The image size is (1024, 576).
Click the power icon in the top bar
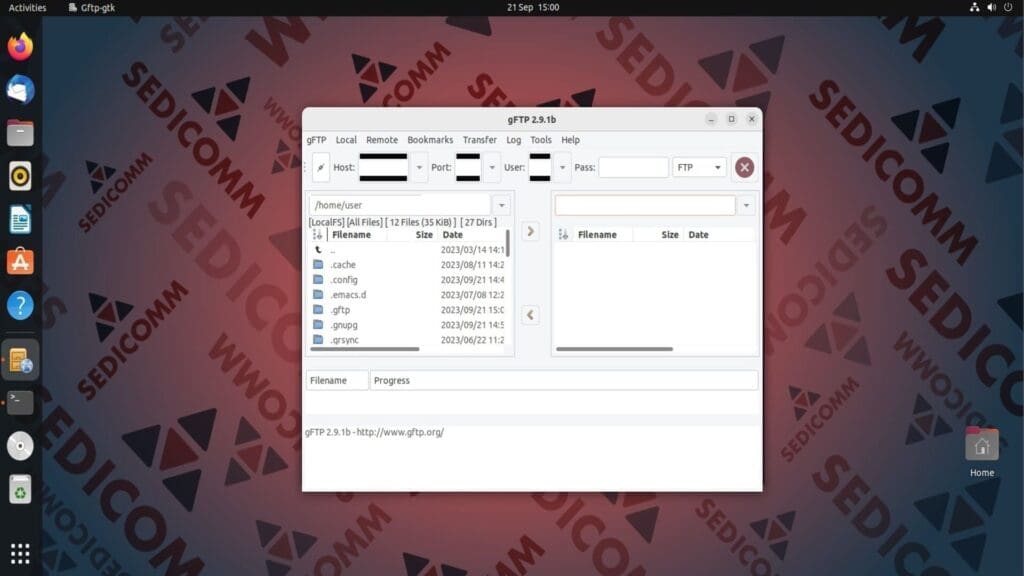(x=1008, y=7)
